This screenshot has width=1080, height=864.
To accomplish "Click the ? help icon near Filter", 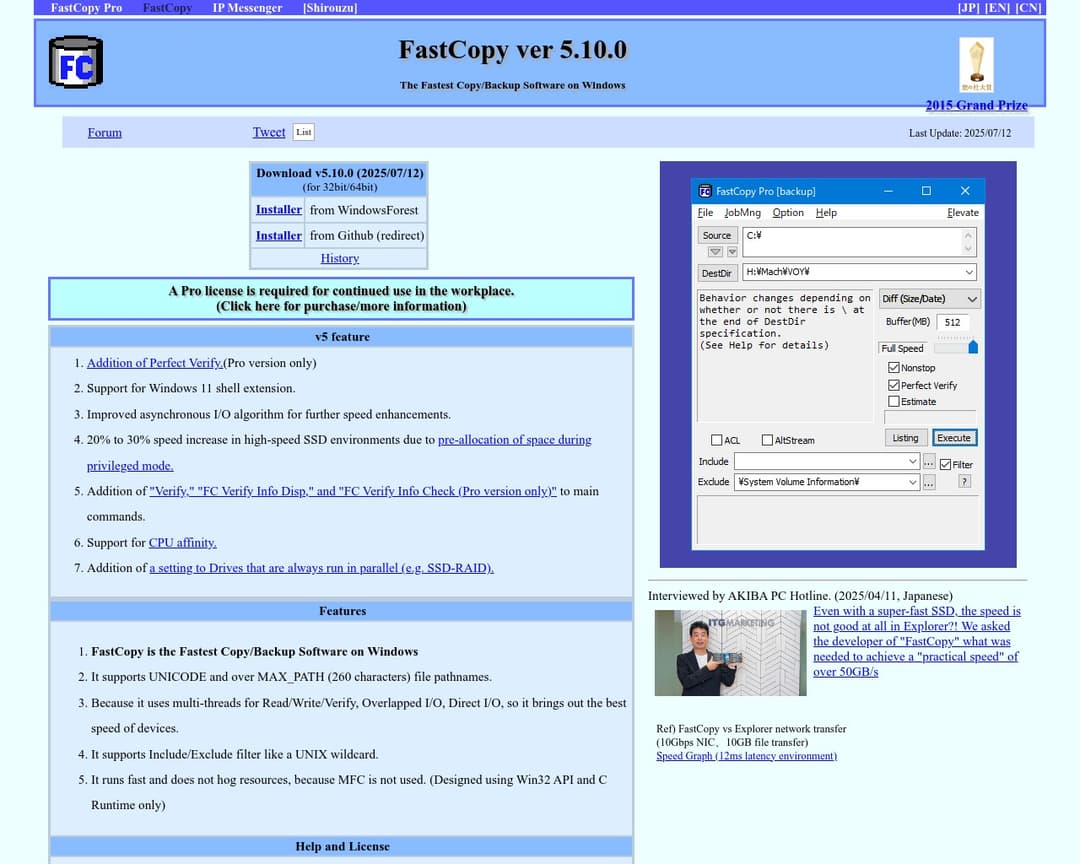I will click(x=964, y=482).
